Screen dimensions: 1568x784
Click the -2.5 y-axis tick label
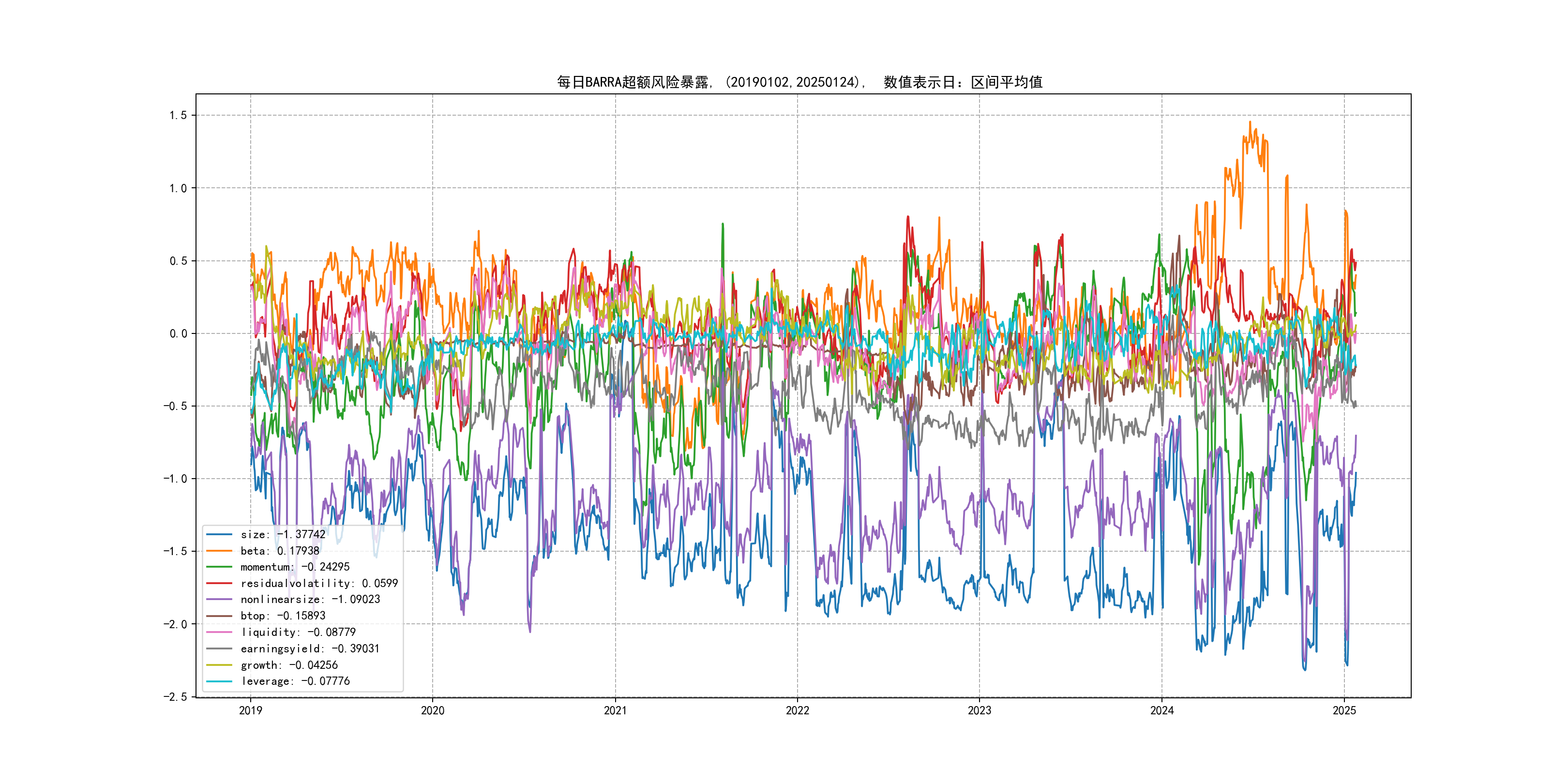(175, 697)
